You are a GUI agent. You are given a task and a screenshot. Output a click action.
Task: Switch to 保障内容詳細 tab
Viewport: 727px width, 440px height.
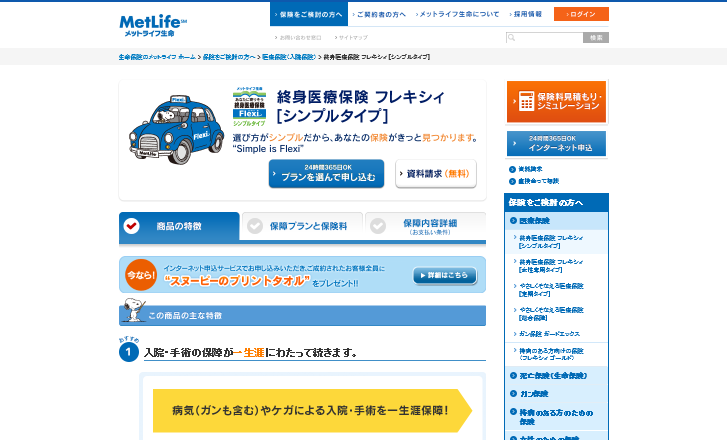point(426,226)
